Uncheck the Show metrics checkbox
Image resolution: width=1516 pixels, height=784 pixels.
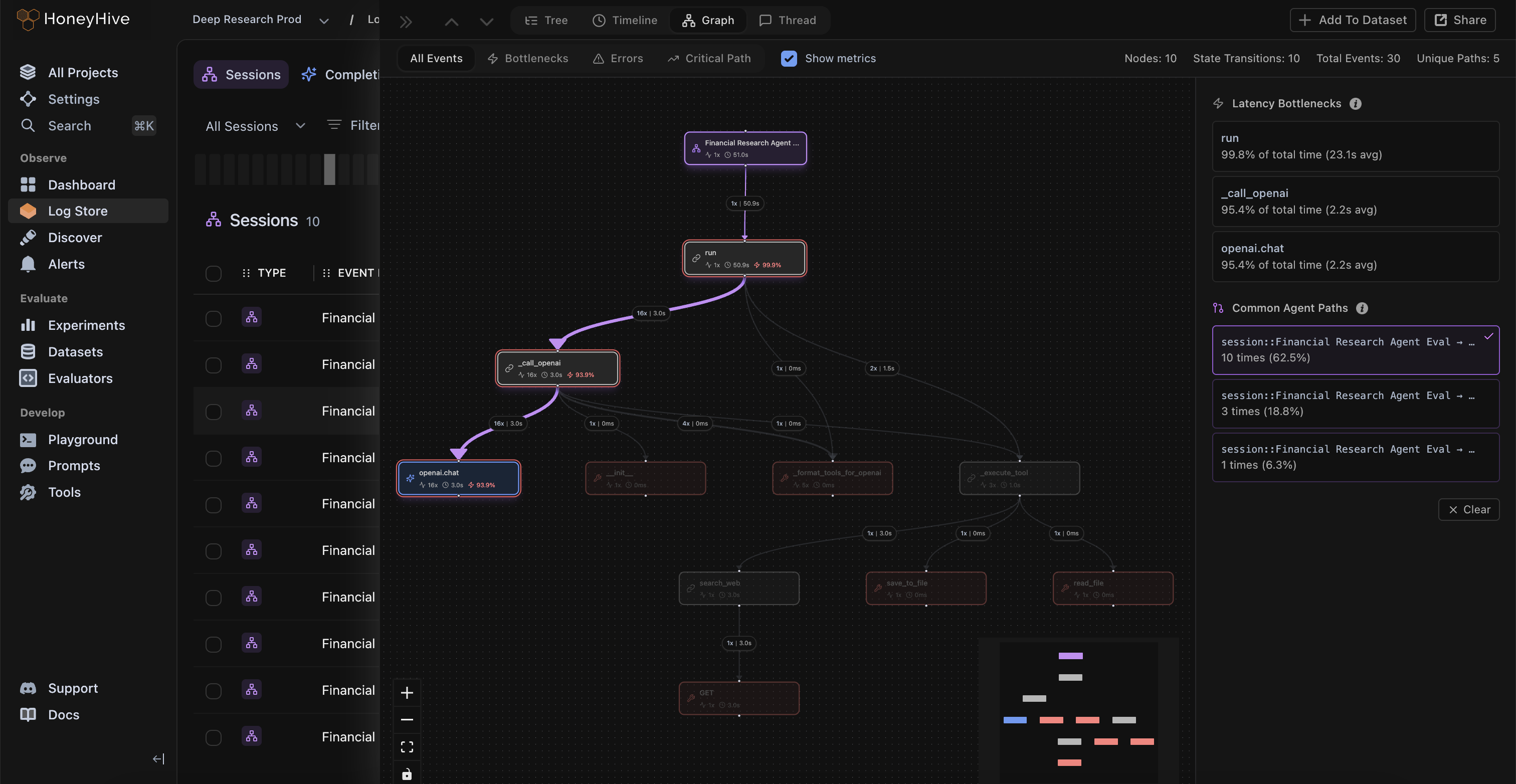point(789,58)
